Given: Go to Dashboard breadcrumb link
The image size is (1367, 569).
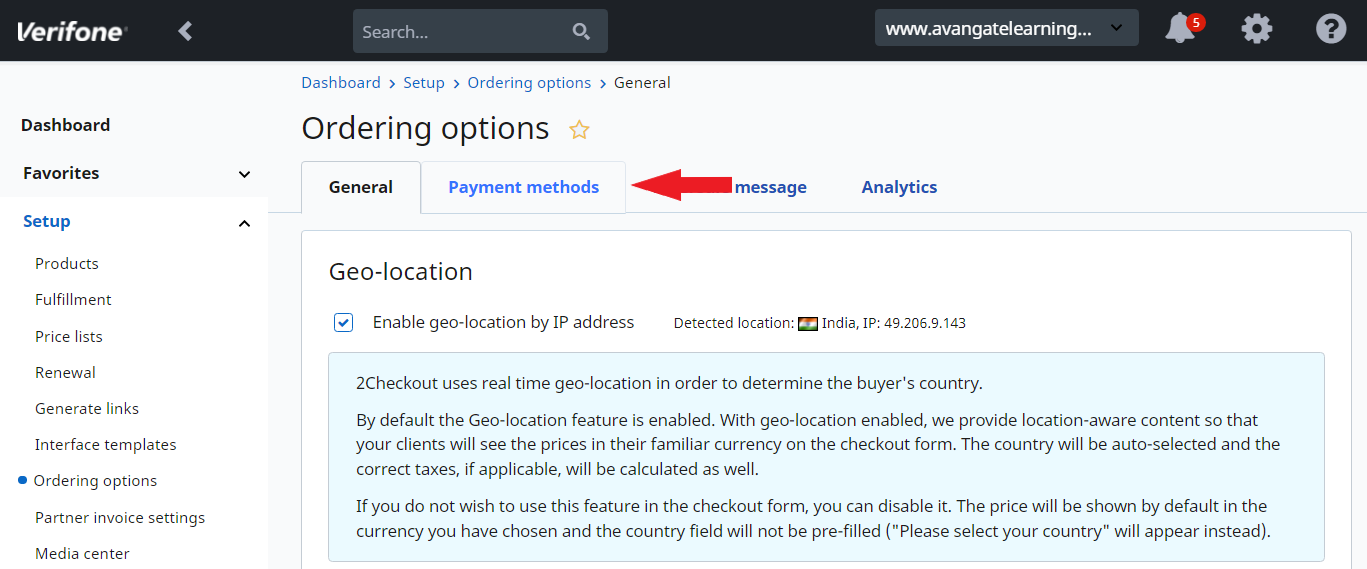Looking at the screenshot, I should [341, 83].
